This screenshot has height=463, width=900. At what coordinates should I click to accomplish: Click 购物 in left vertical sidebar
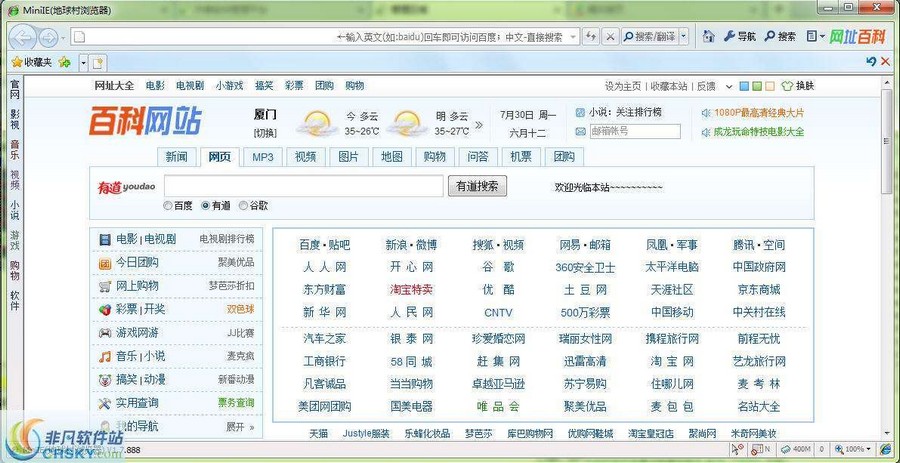click(15, 270)
